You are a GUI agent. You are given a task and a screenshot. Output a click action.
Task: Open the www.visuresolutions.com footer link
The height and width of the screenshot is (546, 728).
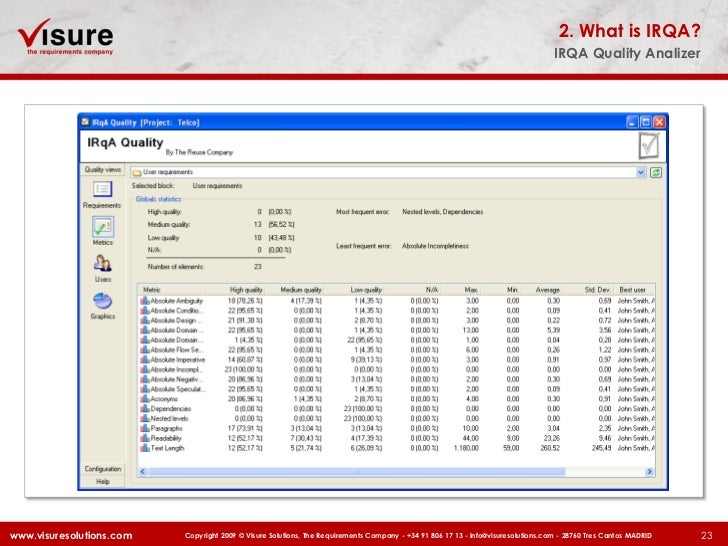click(x=71, y=535)
